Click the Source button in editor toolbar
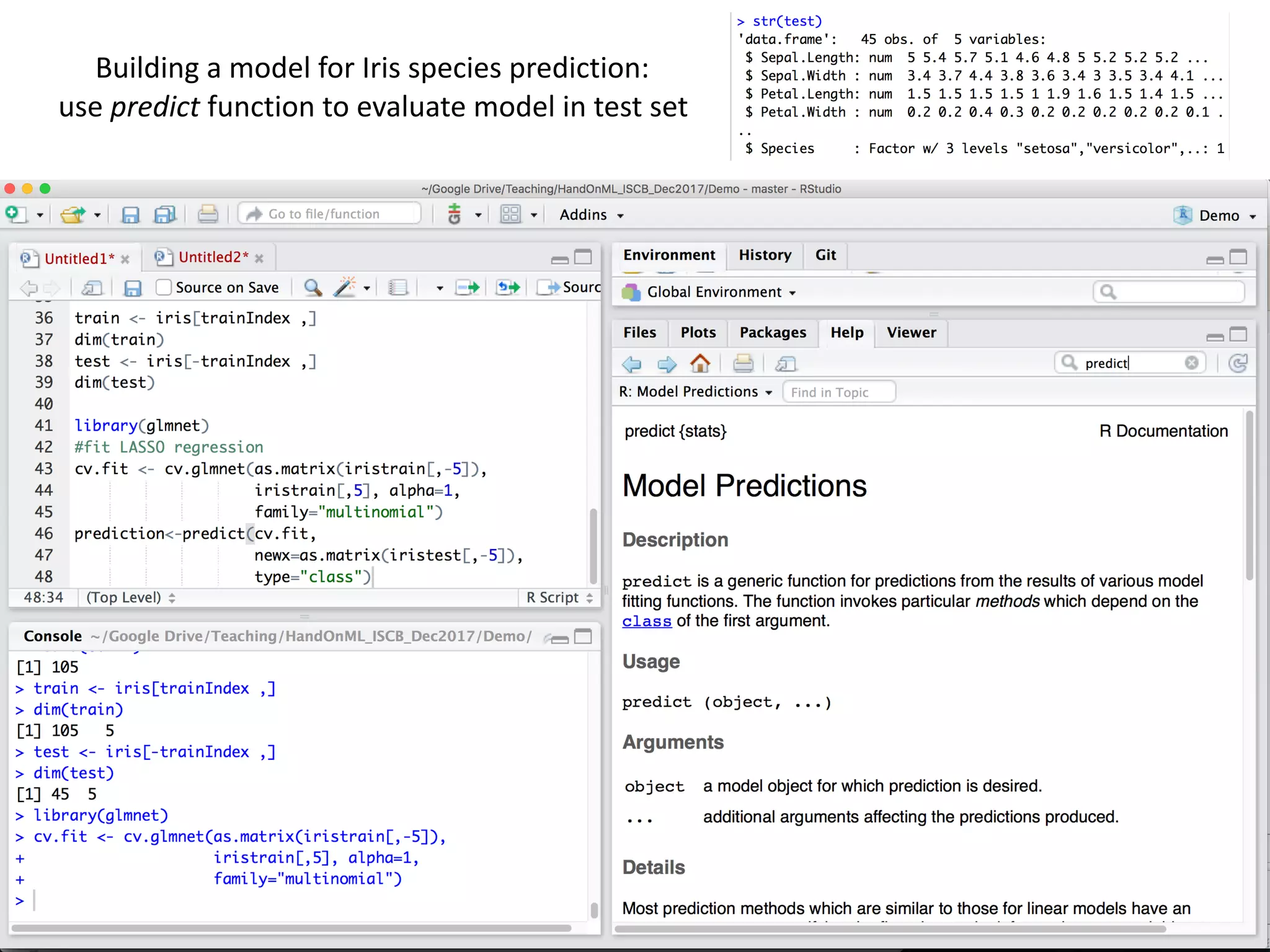The height and width of the screenshot is (952, 1270). [569, 287]
